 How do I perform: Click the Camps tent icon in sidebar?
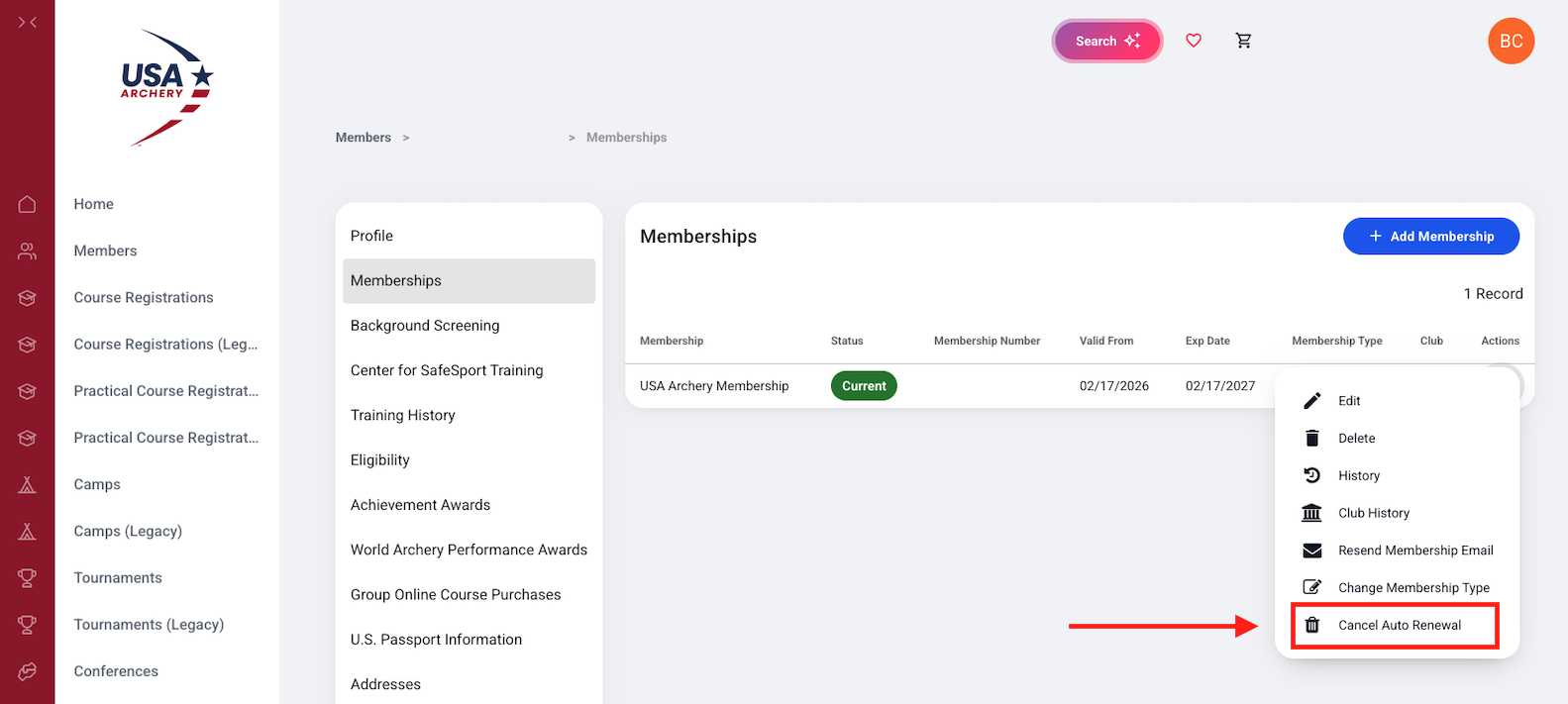(x=27, y=485)
